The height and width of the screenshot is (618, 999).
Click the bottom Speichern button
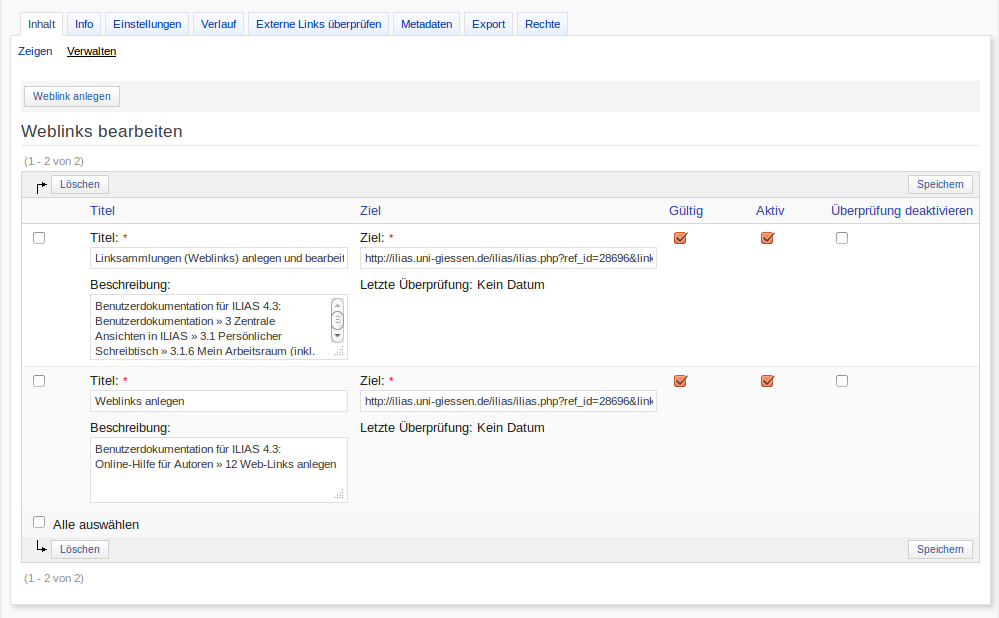pos(940,549)
